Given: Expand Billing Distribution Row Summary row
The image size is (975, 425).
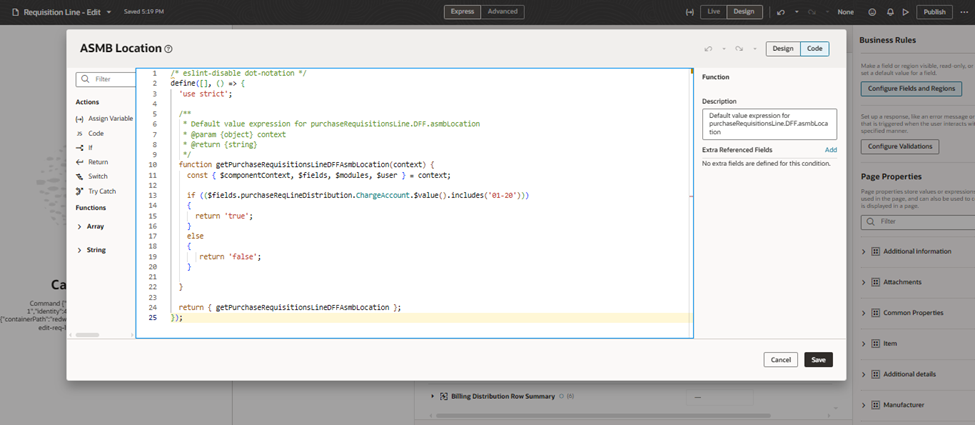Looking at the screenshot, I should 432,396.
